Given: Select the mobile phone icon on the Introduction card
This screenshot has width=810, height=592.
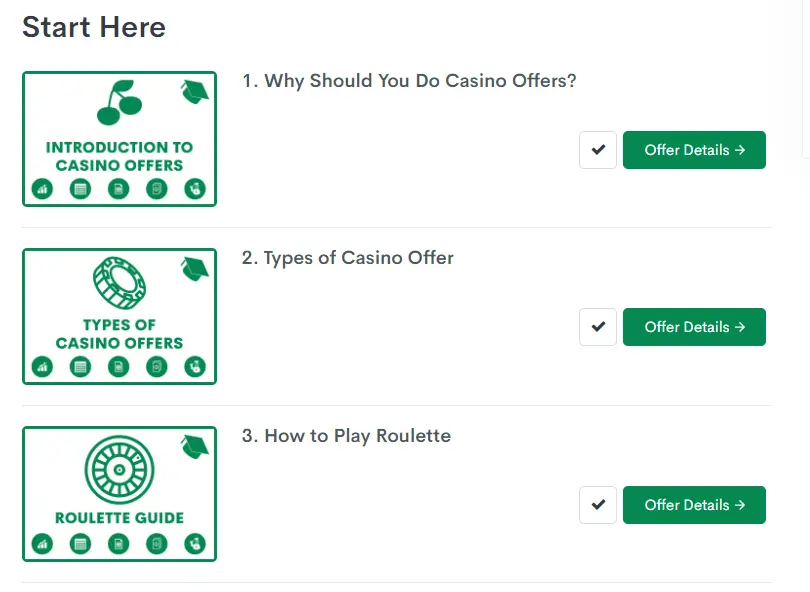Looking at the screenshot, I should (x=157, y=189).
